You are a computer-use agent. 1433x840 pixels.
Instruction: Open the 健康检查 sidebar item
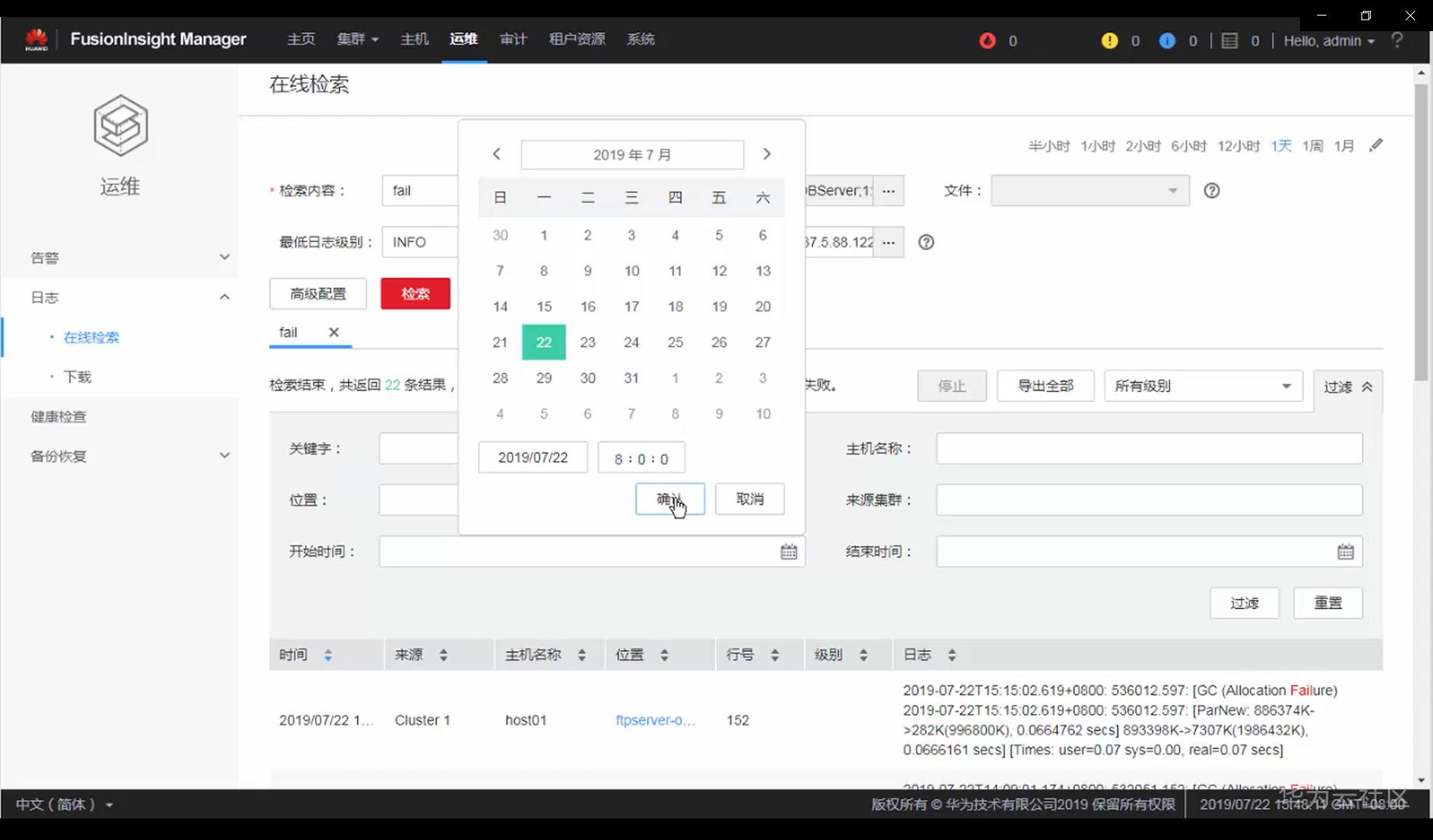tap(58, 417)
